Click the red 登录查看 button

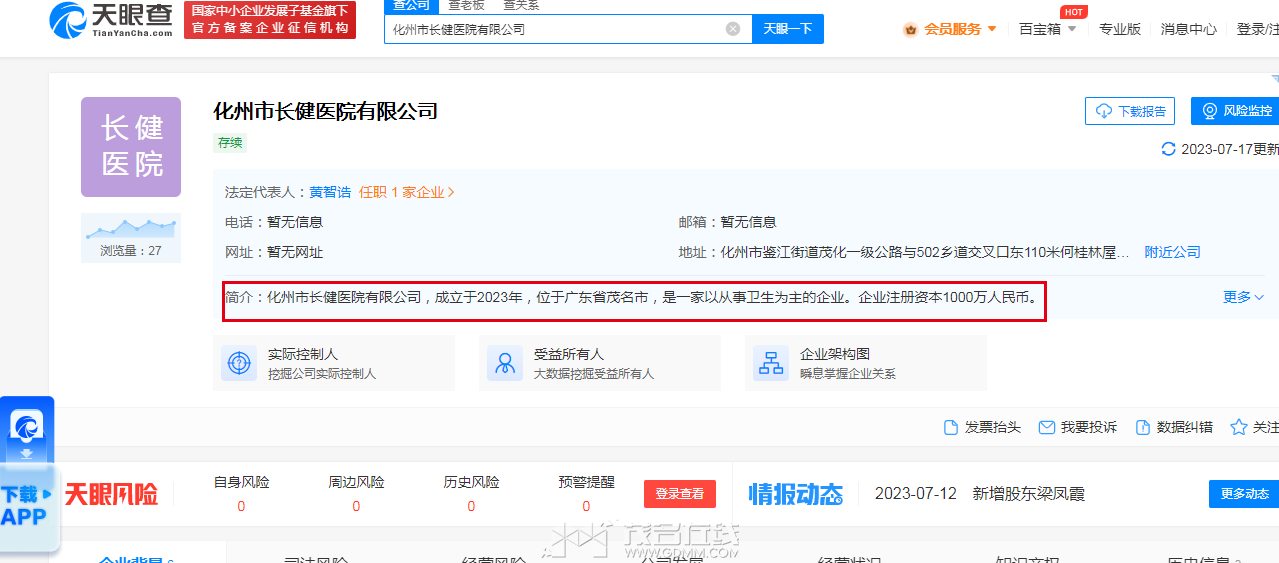click(680, 493)
